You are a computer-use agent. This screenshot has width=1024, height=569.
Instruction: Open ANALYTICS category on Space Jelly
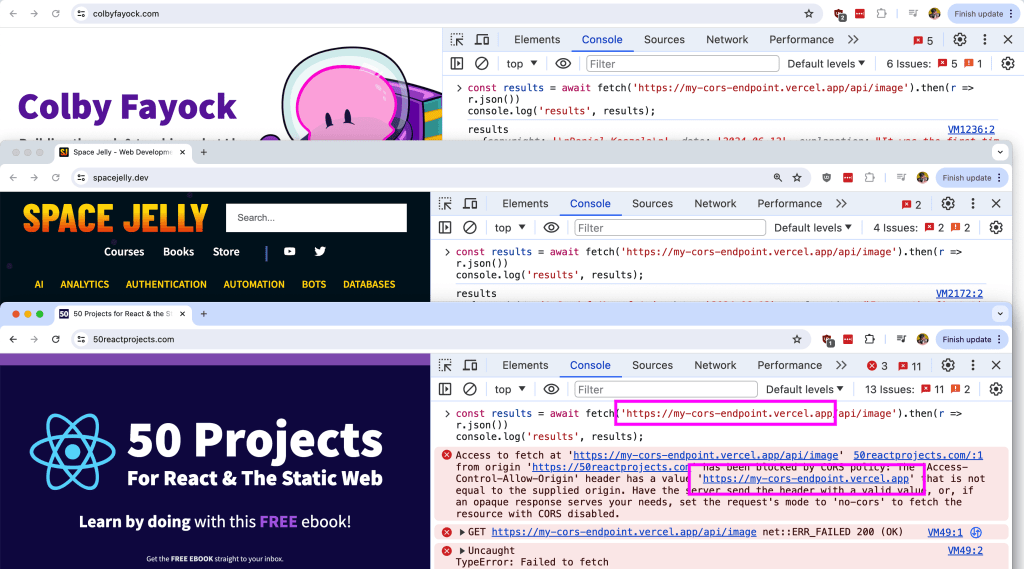point(85,285)
